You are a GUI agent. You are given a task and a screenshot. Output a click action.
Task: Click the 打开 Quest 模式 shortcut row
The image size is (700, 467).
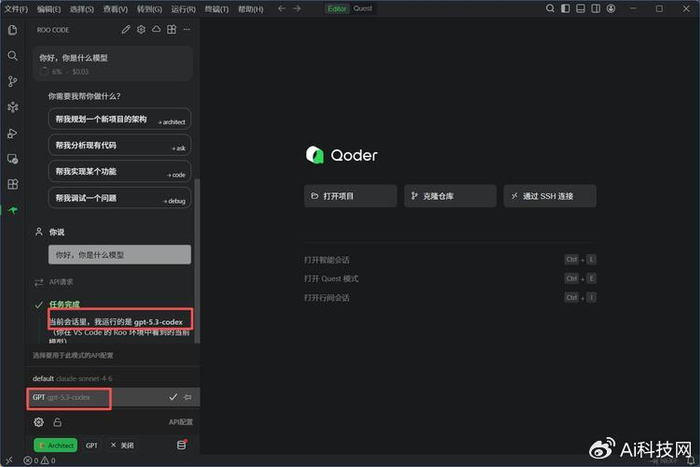click(x=450, y=279)
